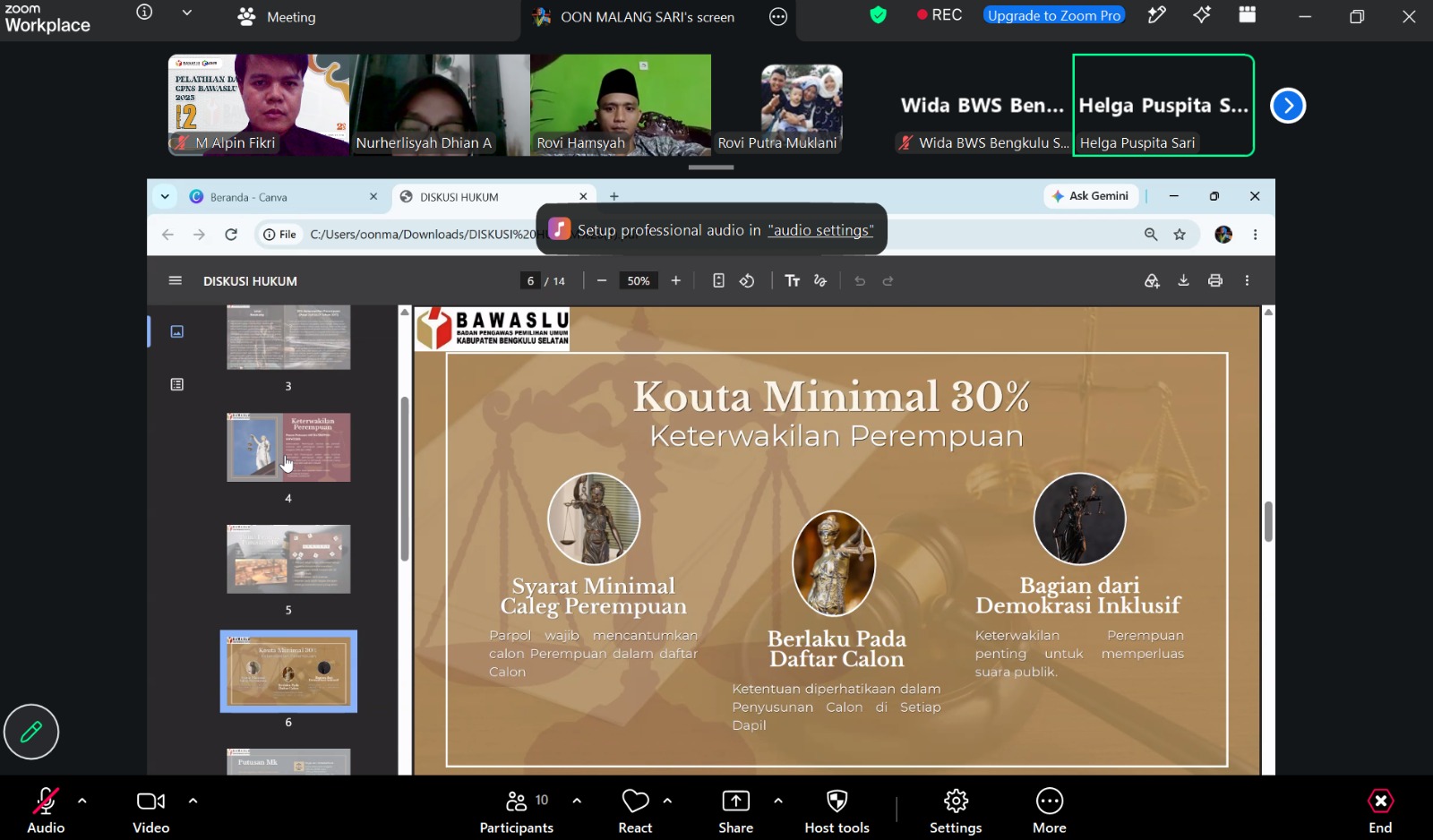Open the AI Companion sparkle icon
Screen dimensions: 1433x840
coord(1202,15)
